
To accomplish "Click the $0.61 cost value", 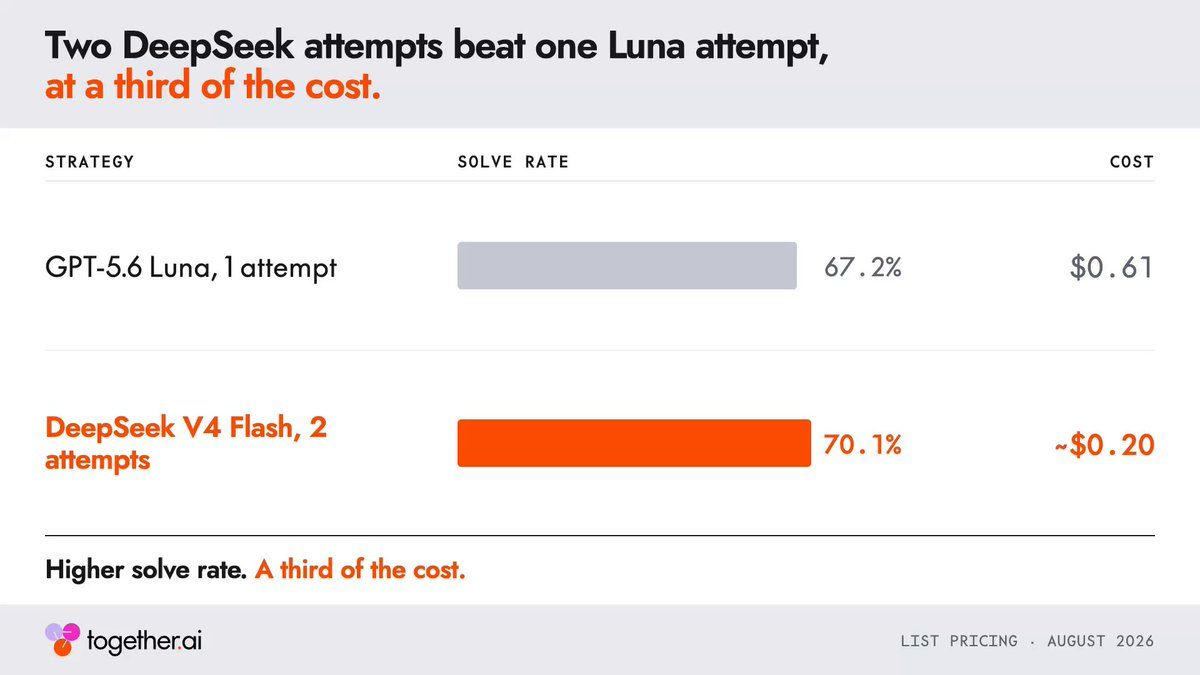I will point(1112,268).
